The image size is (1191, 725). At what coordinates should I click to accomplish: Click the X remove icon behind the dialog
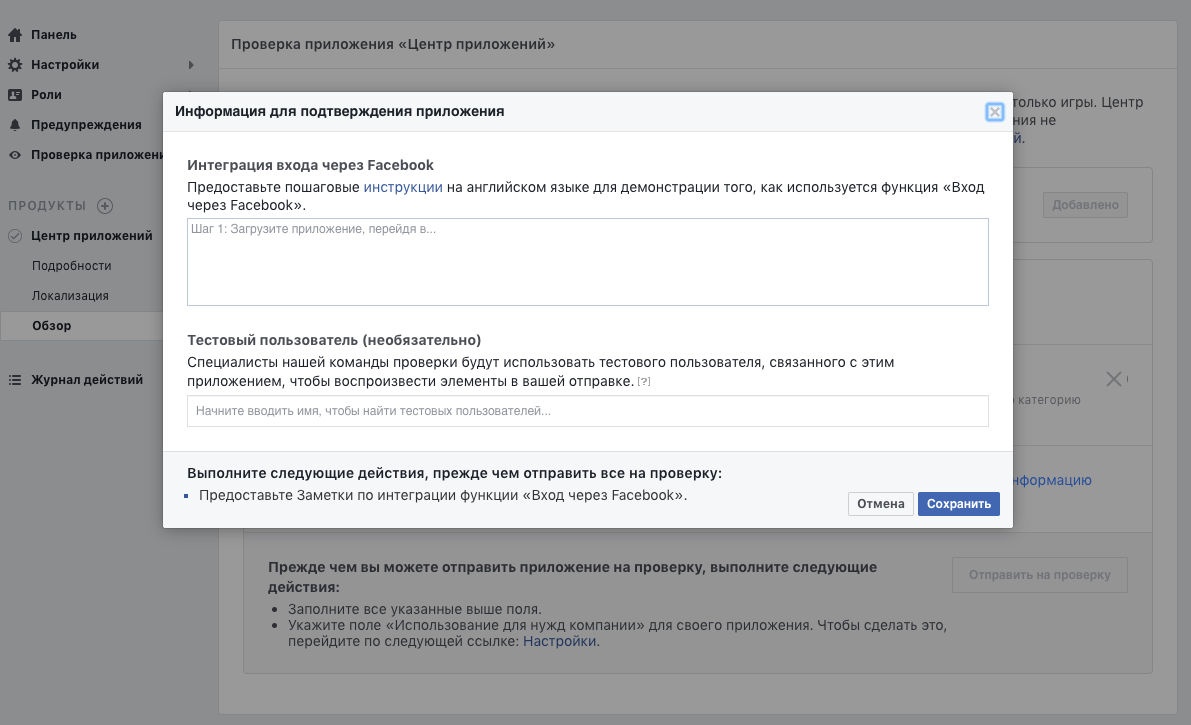(1114, 379)
